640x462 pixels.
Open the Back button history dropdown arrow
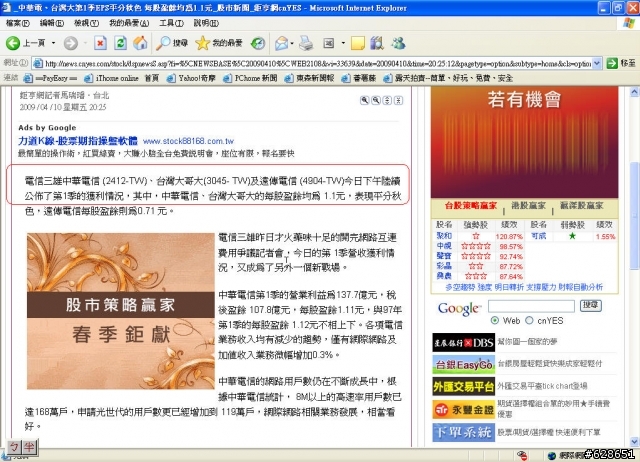click(x=53, y=43)
